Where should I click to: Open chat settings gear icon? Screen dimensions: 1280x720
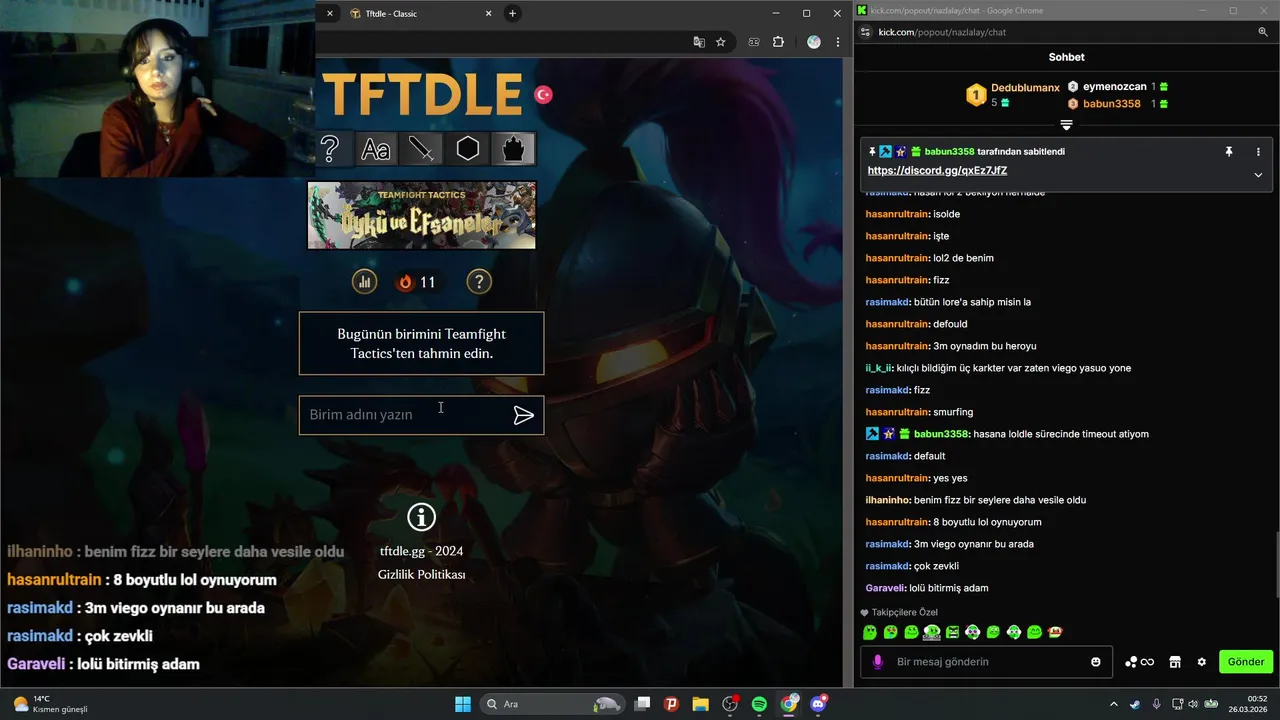(x=1202, y=662)
